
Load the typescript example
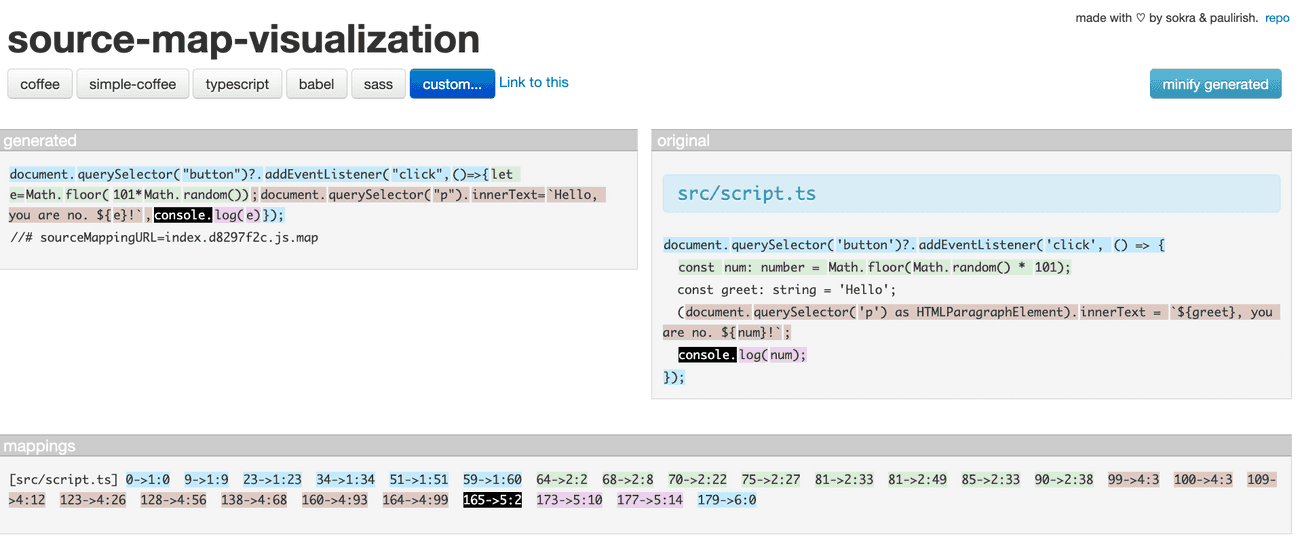pyautogui.click(x=237, y=84)
